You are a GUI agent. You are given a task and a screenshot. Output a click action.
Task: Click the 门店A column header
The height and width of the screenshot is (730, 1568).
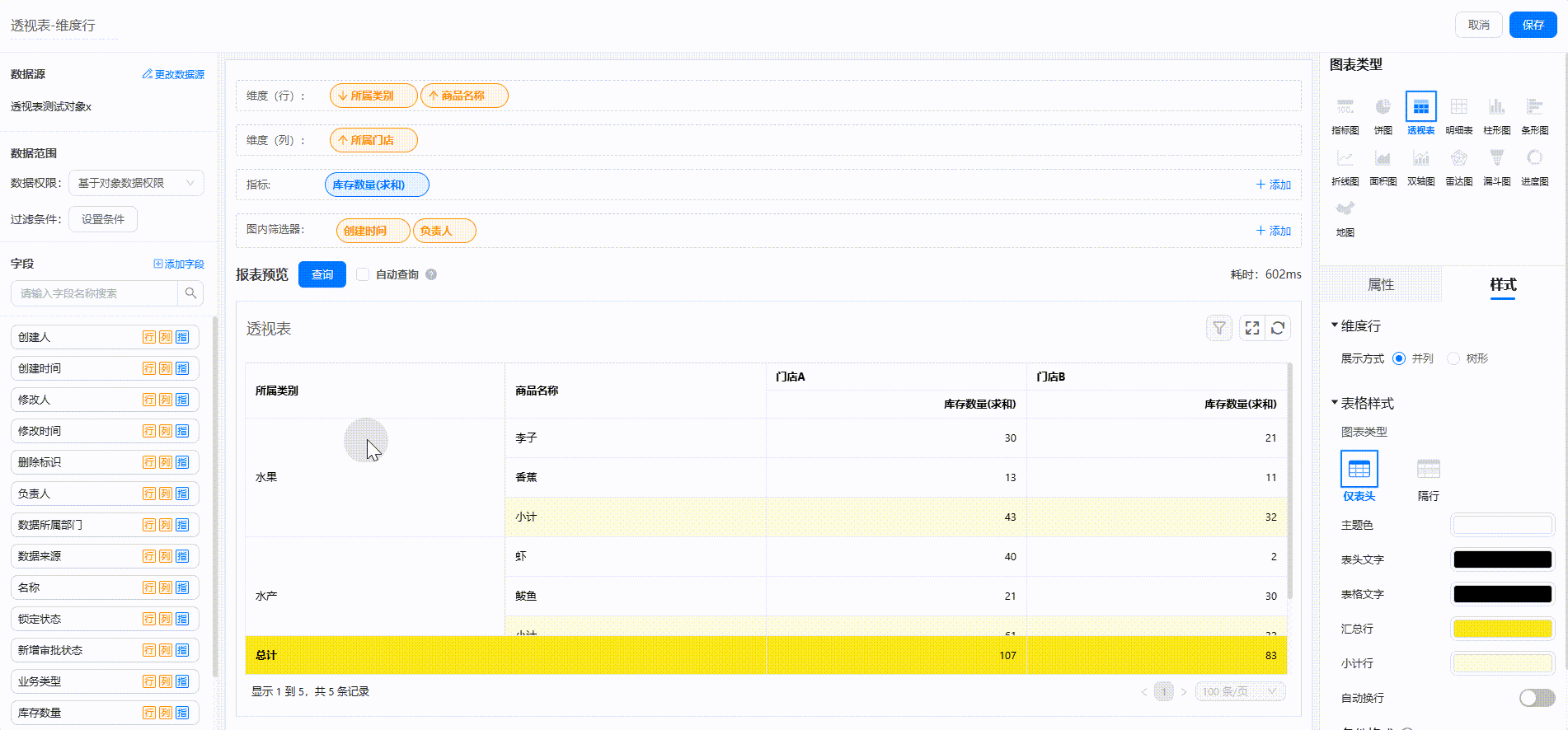coord(896,377)
